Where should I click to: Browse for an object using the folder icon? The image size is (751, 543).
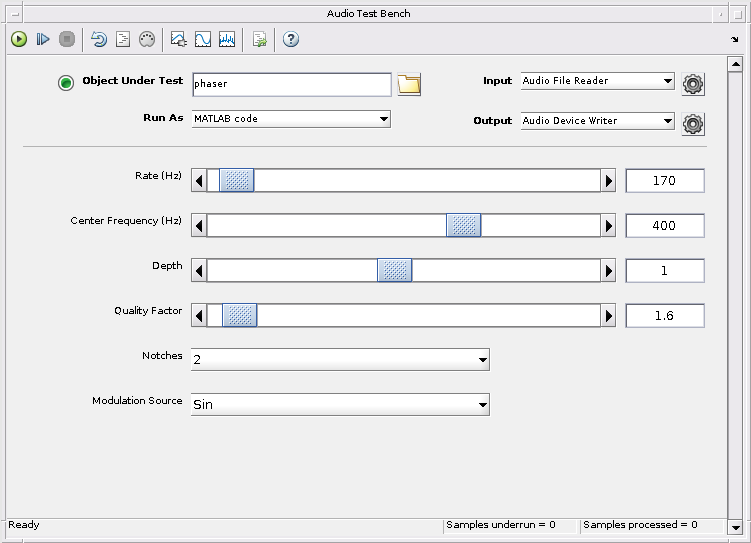coord(409,85)
